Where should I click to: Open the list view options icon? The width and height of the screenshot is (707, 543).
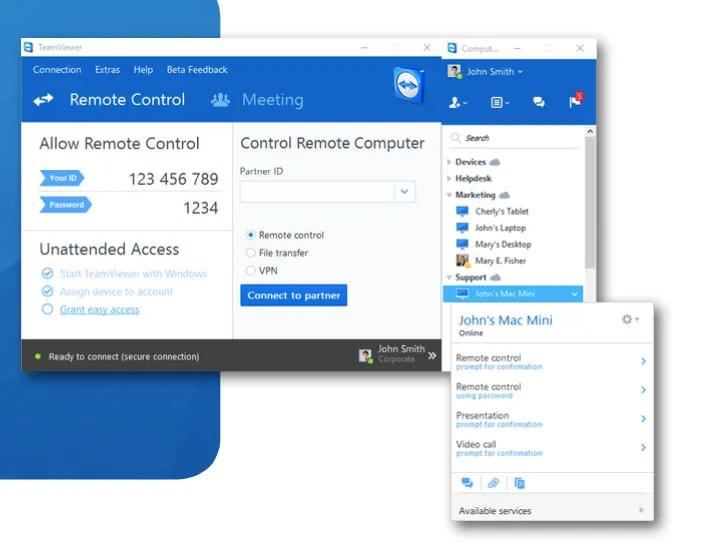[500, 103]
